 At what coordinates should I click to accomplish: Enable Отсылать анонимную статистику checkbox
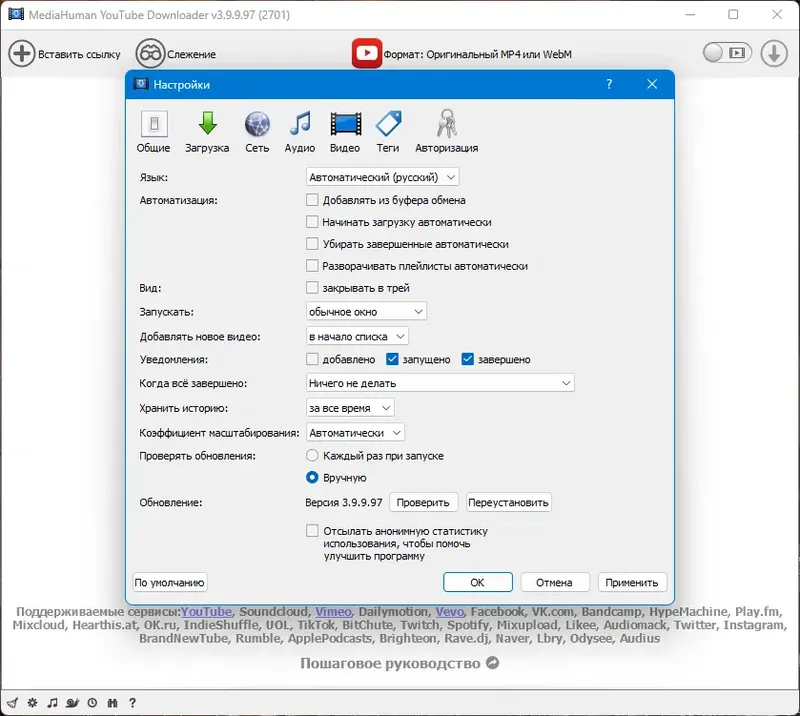coord(312,531)
